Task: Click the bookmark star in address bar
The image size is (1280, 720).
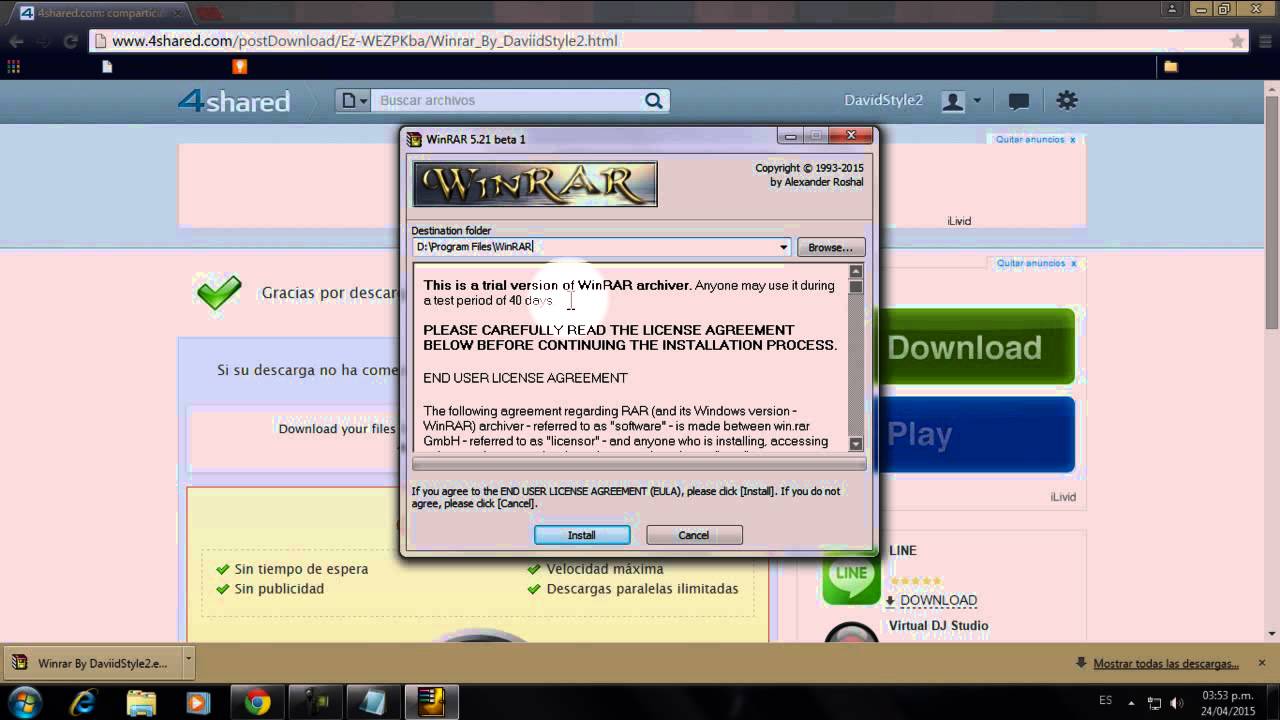Action: (1237, 41)
